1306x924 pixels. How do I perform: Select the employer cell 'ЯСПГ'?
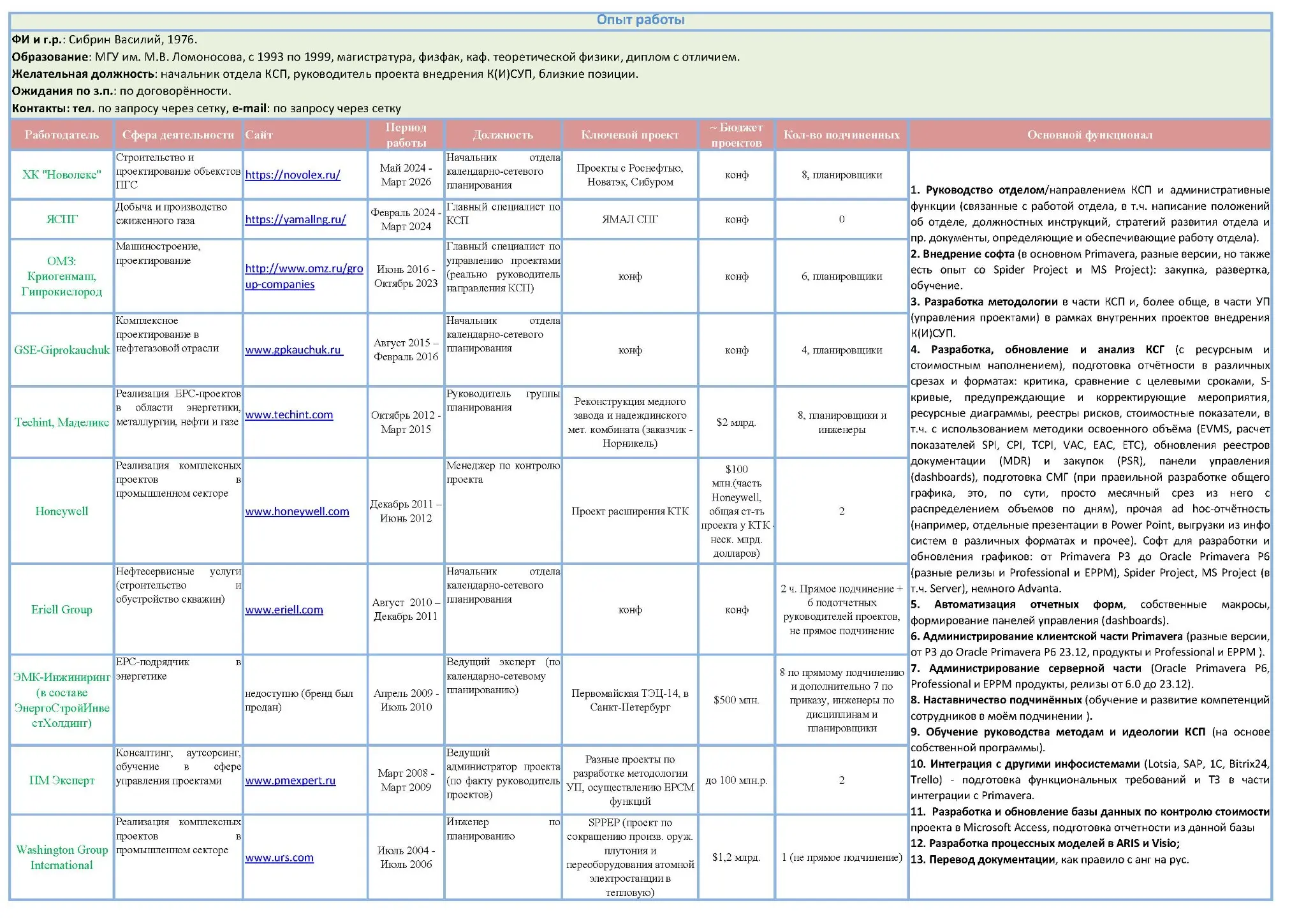coord(62,219)
